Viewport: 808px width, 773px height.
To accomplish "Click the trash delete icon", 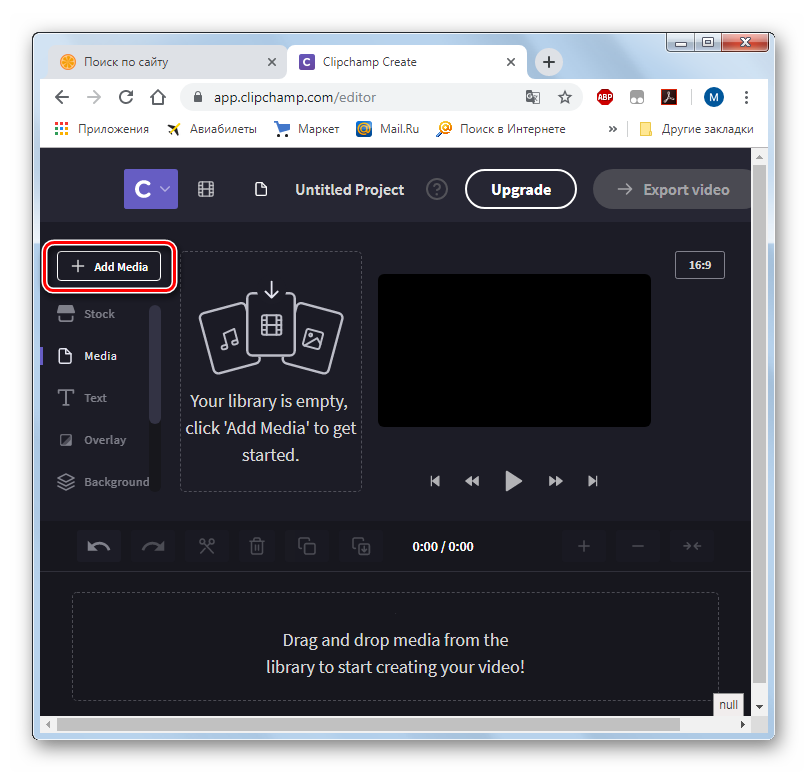I will pyautogui.click(x=257, y=546).
